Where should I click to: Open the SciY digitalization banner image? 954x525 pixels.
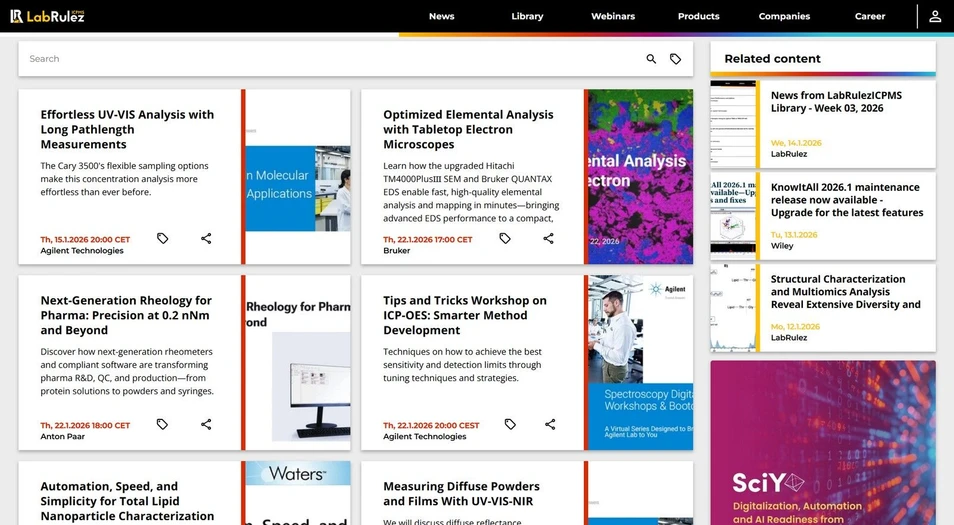click(x=823, y=442)
